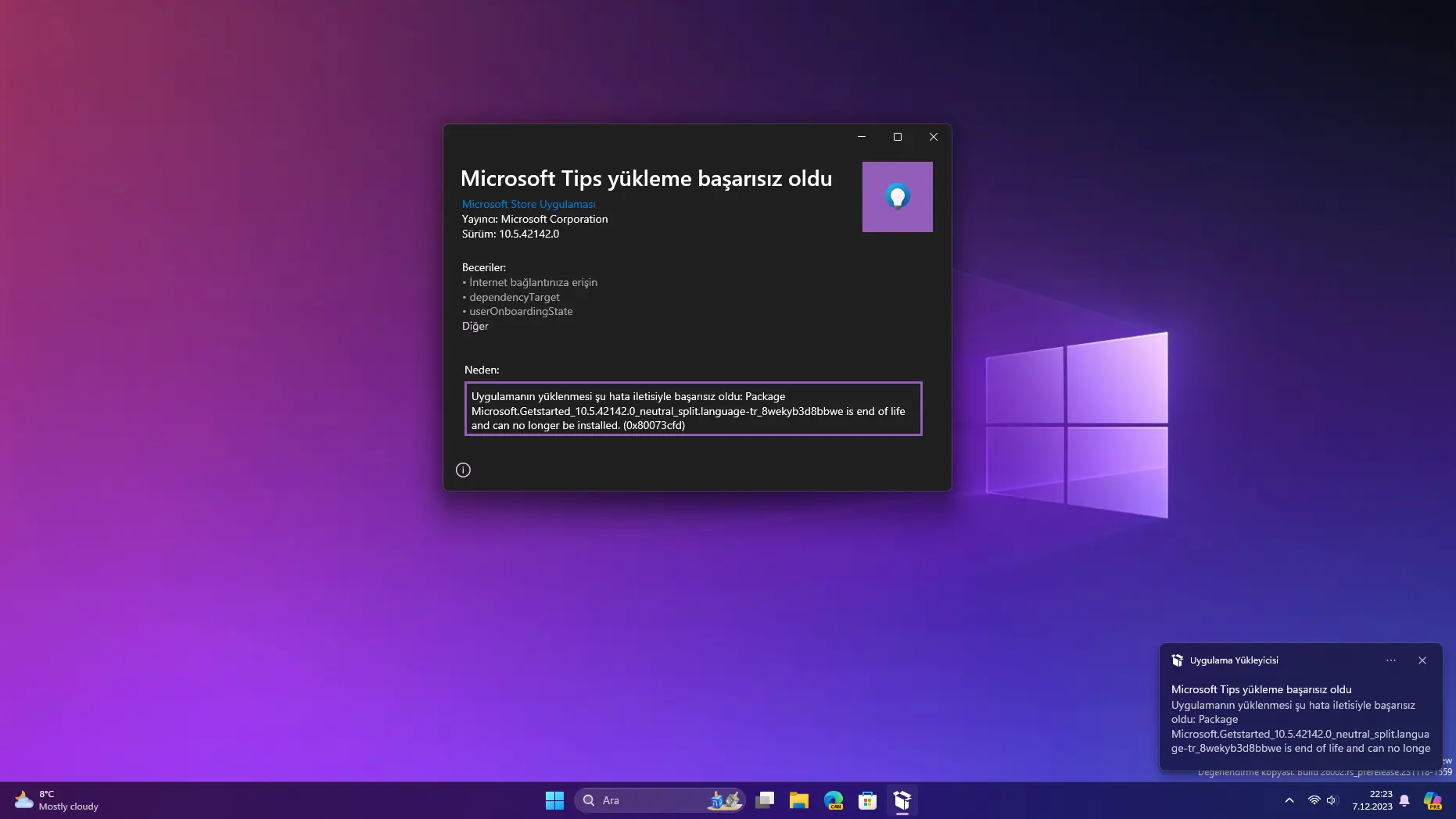Show hidden system tray icons
This screenshot has width=1456, height=819.
coord(1289,800)
